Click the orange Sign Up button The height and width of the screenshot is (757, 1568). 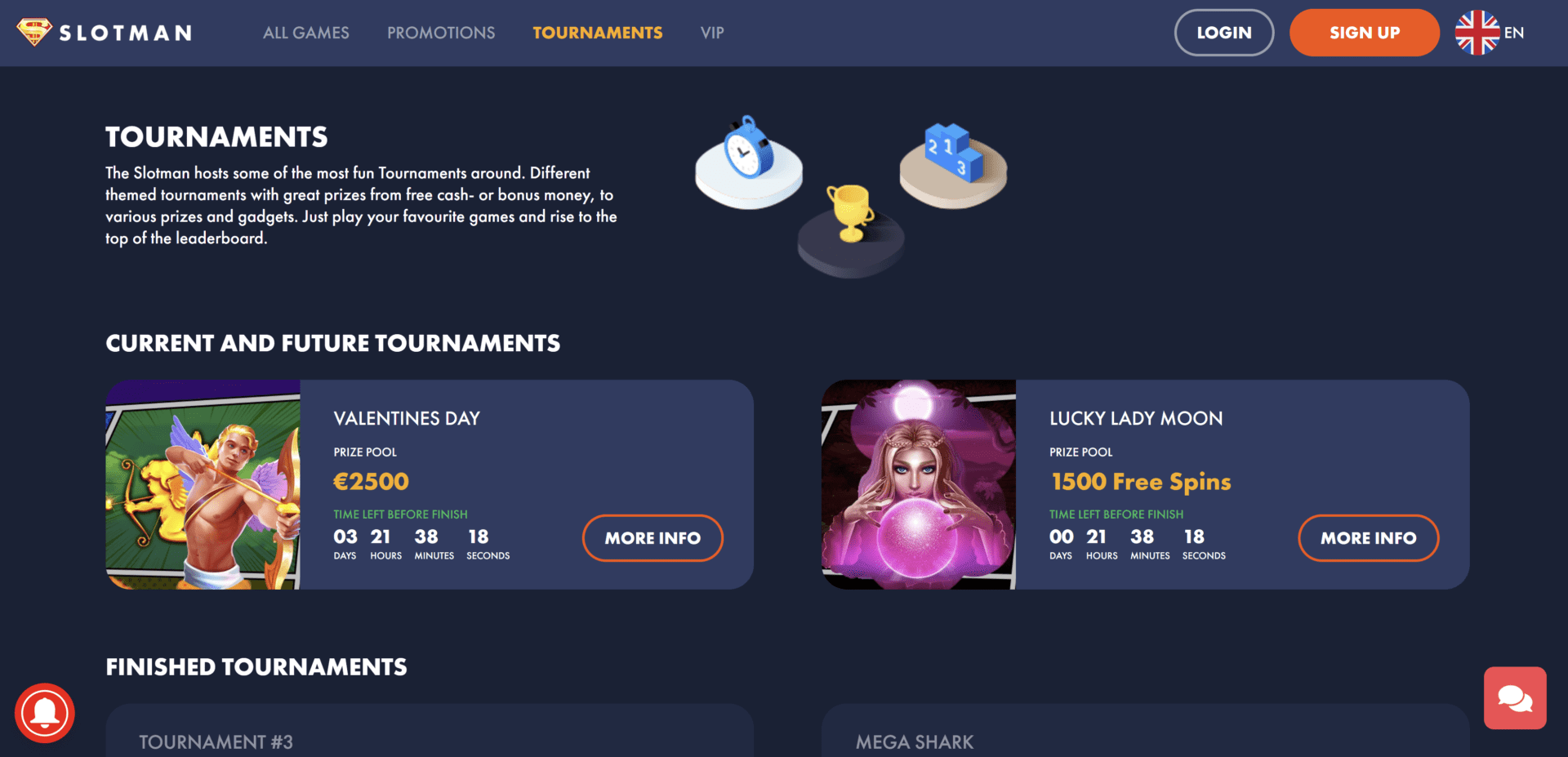1365,33
